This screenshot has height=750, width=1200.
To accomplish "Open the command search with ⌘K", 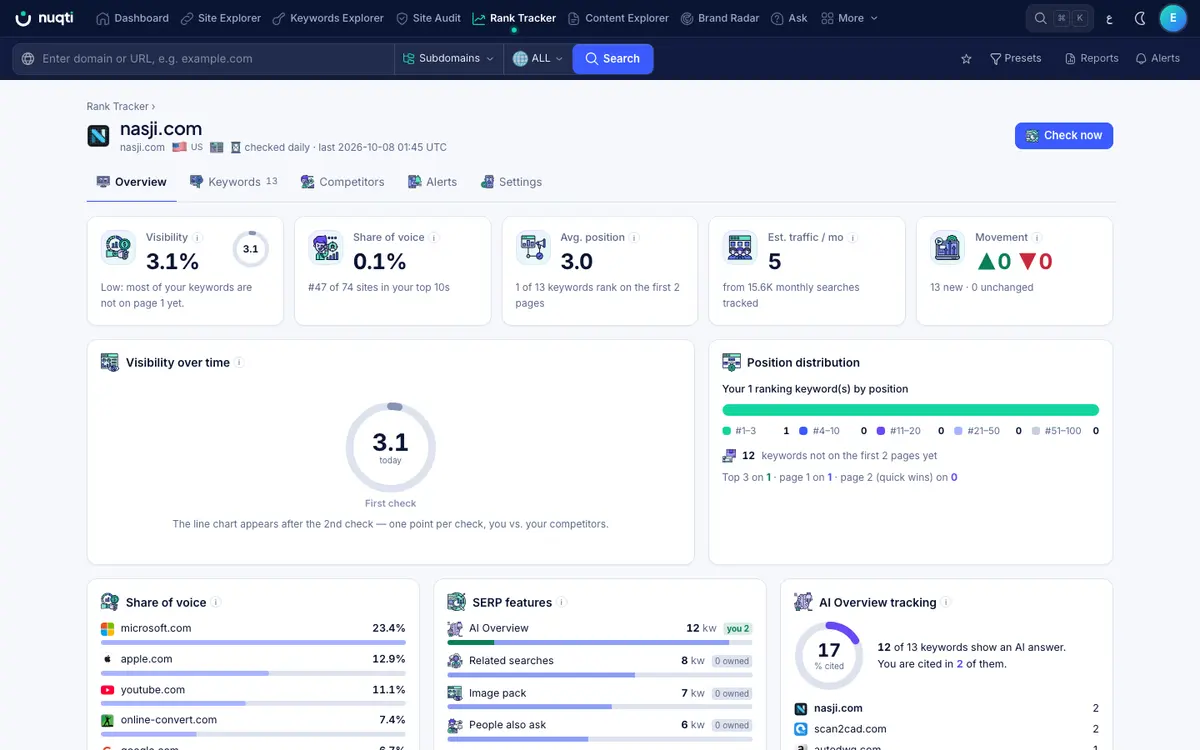I will pyautogui.click(x=1059, y=18).
